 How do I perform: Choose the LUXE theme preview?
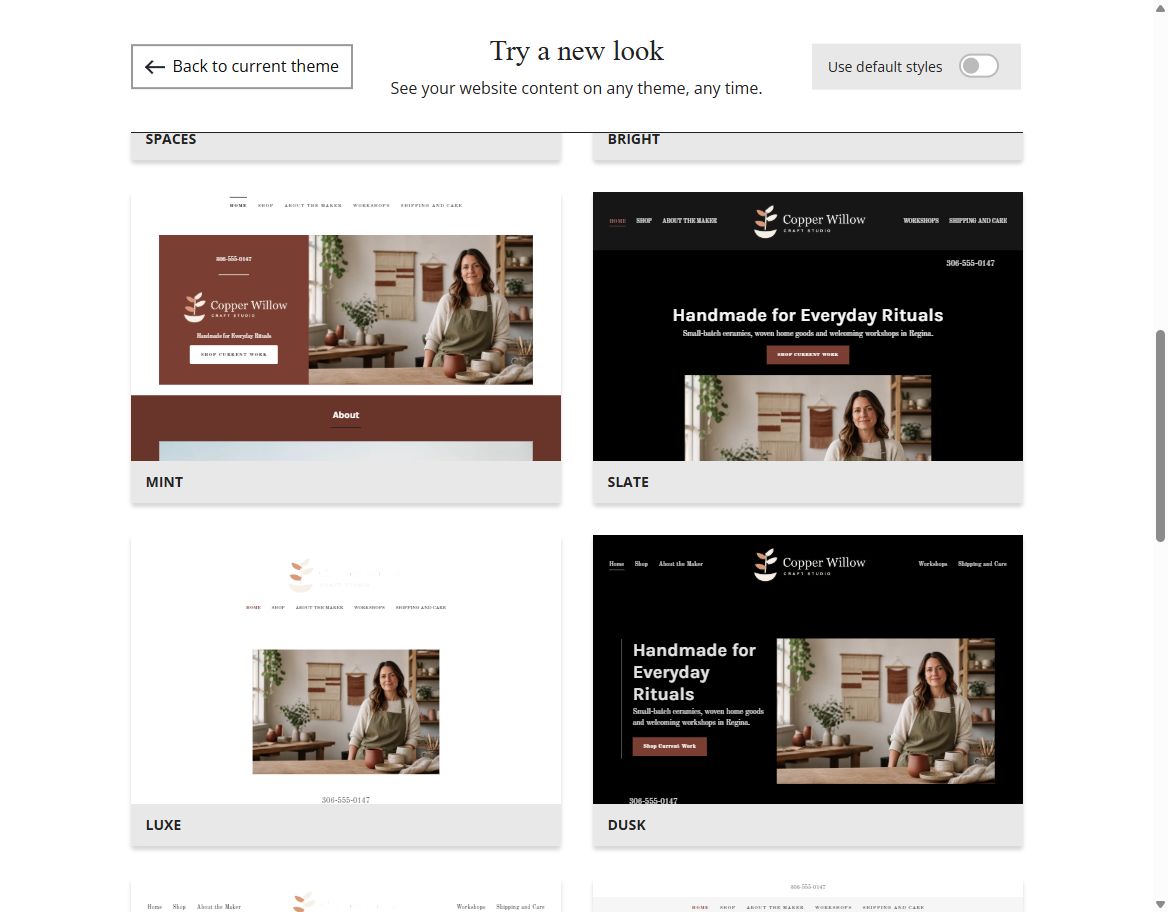(x=346, y=669)
